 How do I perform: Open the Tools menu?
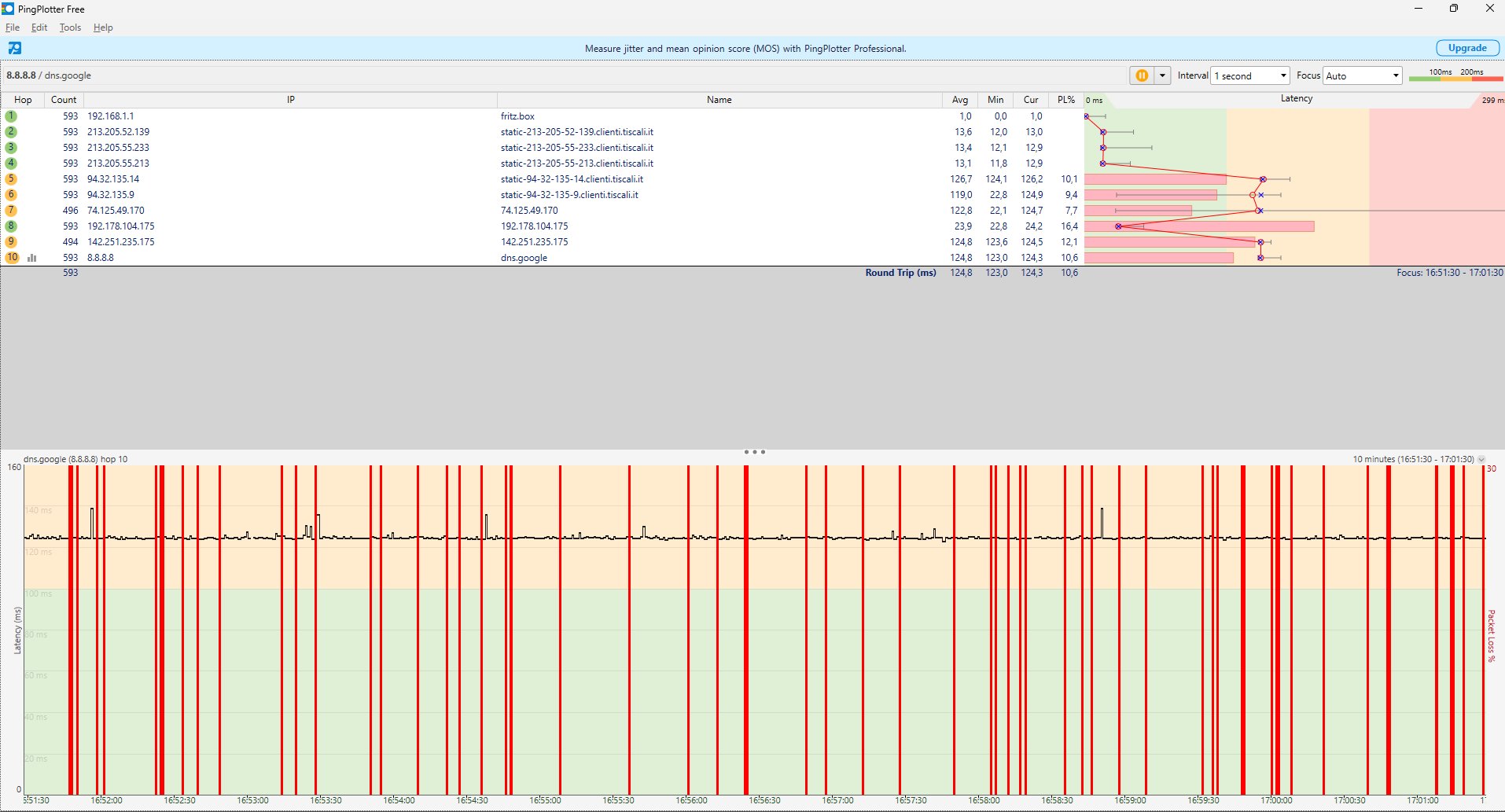point(70,28)
